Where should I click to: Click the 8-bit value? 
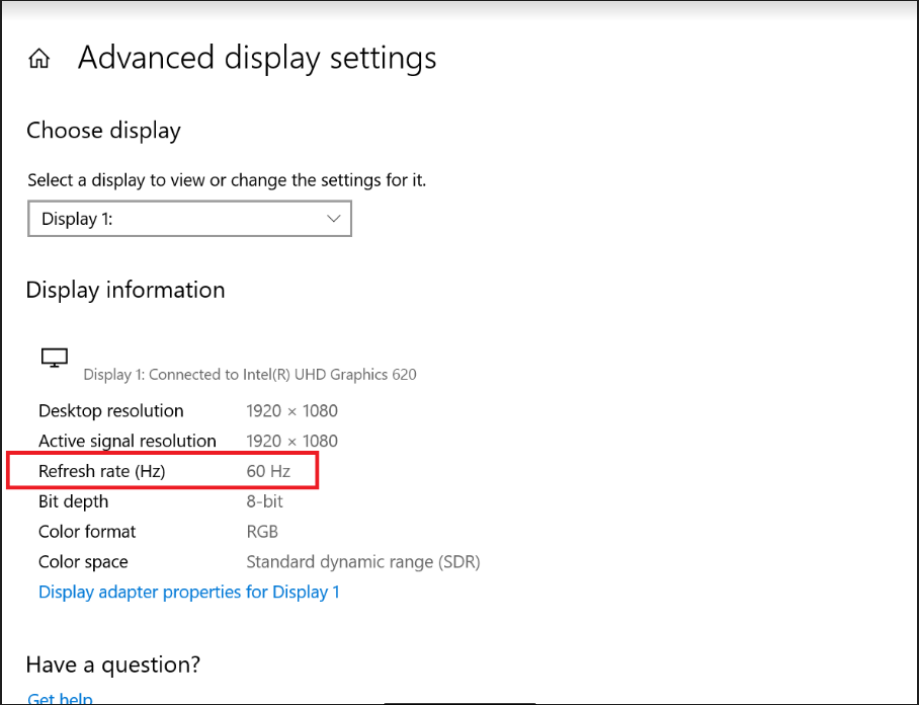point(265,502)
